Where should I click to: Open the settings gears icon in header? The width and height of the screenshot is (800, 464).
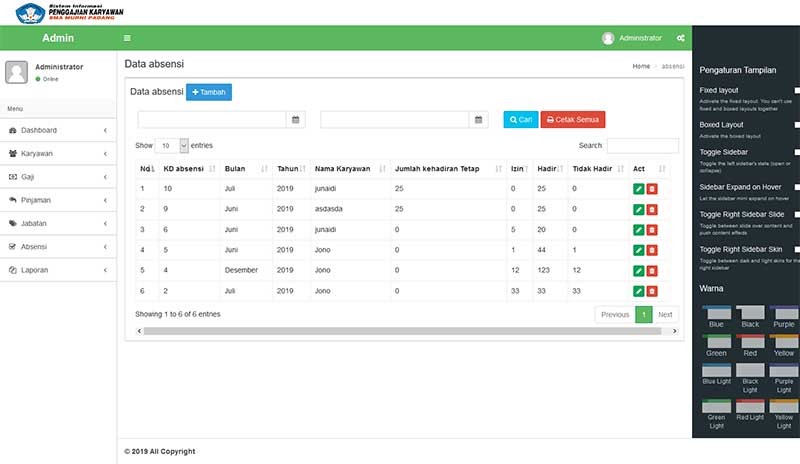pos(680,38)
